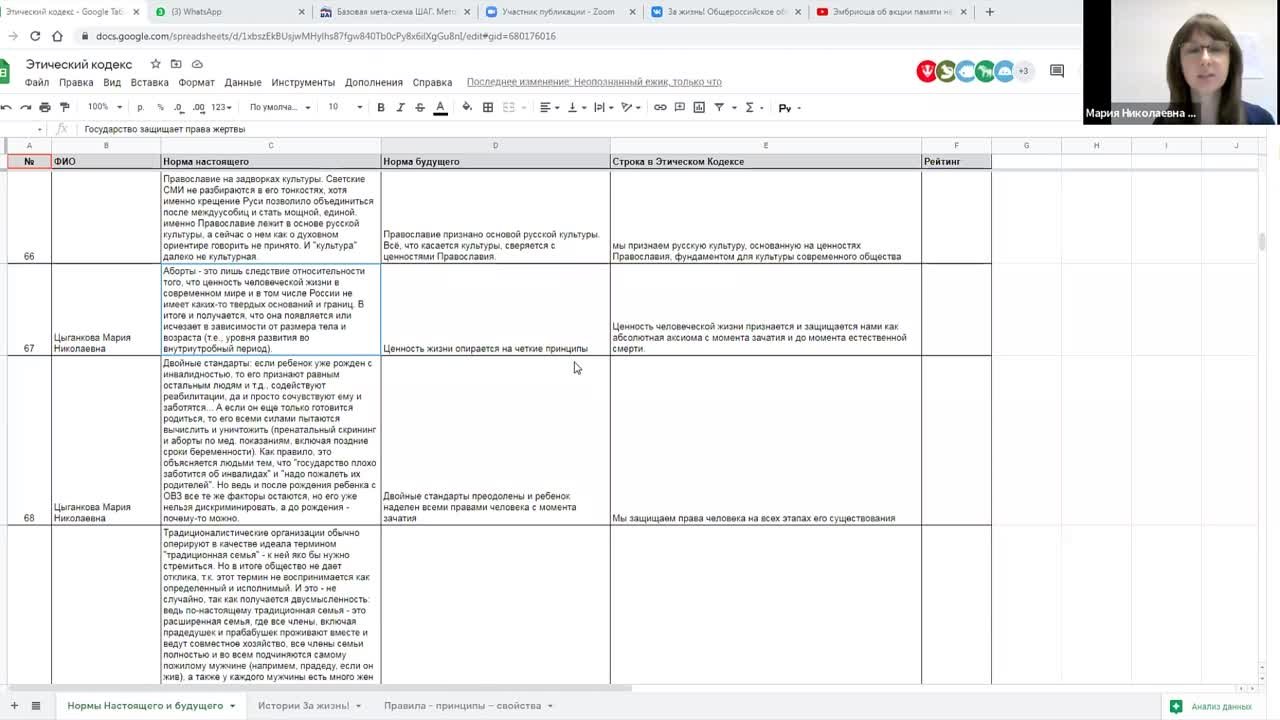Viewport: 1280px width, 720px height.
Task: Reload the page in browser
Action: pos(35,36)
